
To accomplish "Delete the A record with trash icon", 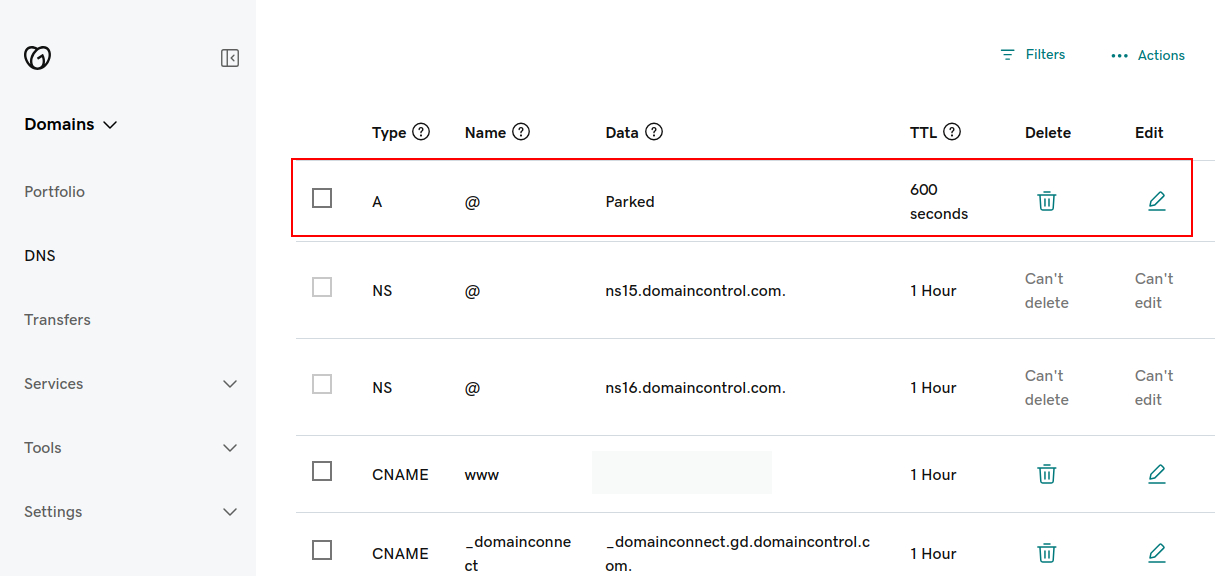I will coord(1047,201).
